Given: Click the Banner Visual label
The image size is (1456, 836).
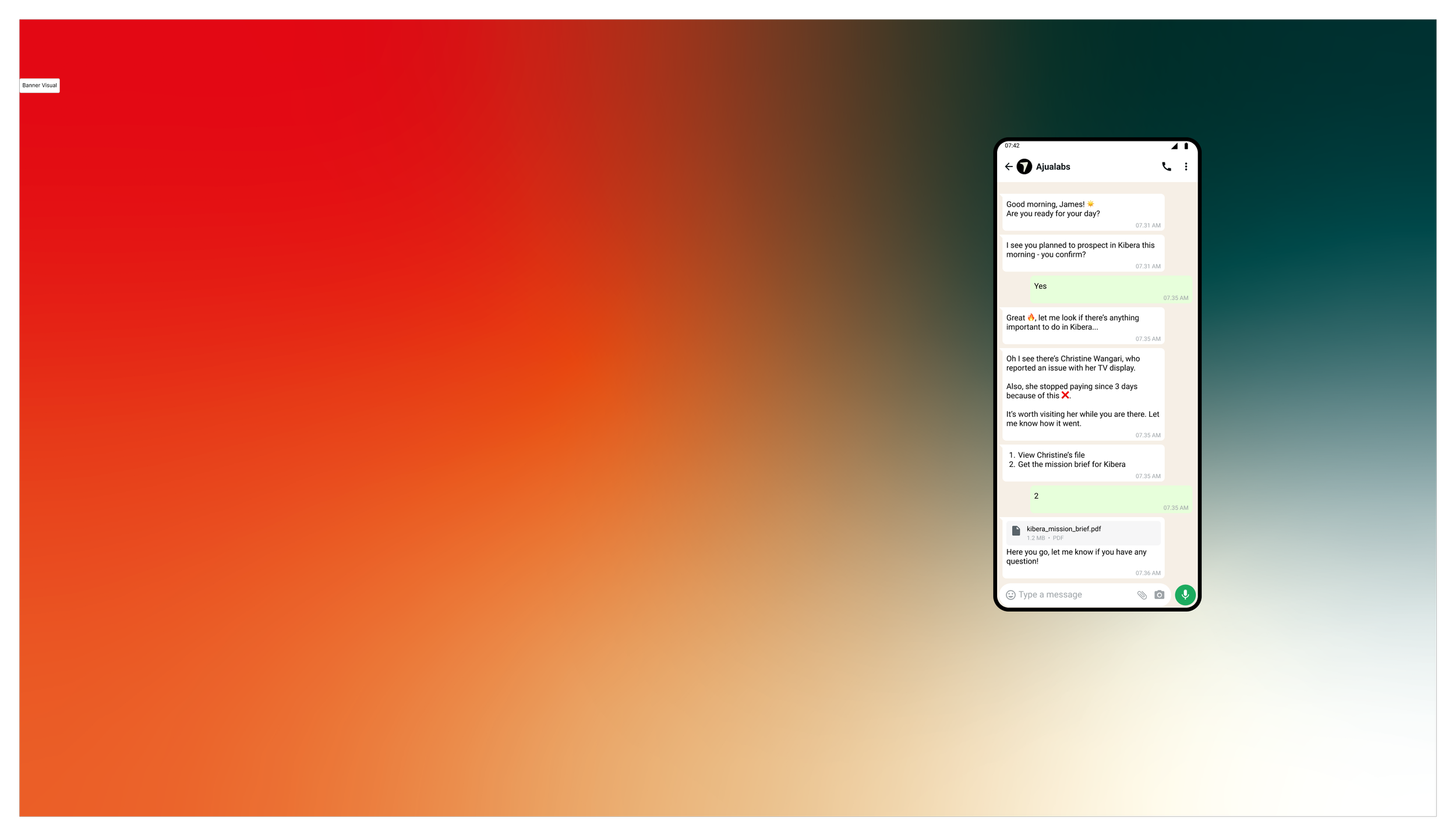Looking at the screenshot, I should [40, 86].
